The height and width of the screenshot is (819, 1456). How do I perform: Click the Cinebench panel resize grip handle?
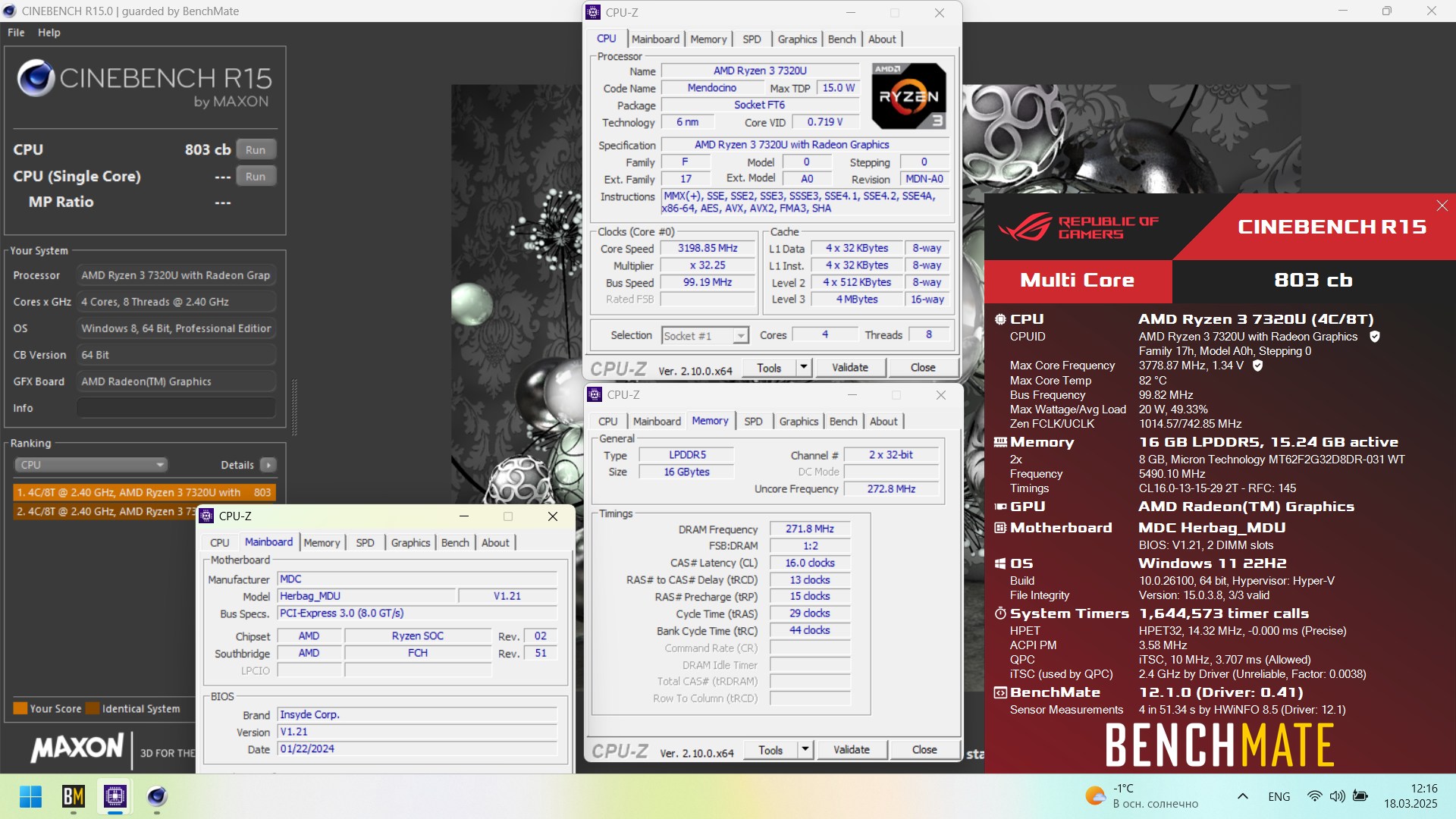[294, 406]
